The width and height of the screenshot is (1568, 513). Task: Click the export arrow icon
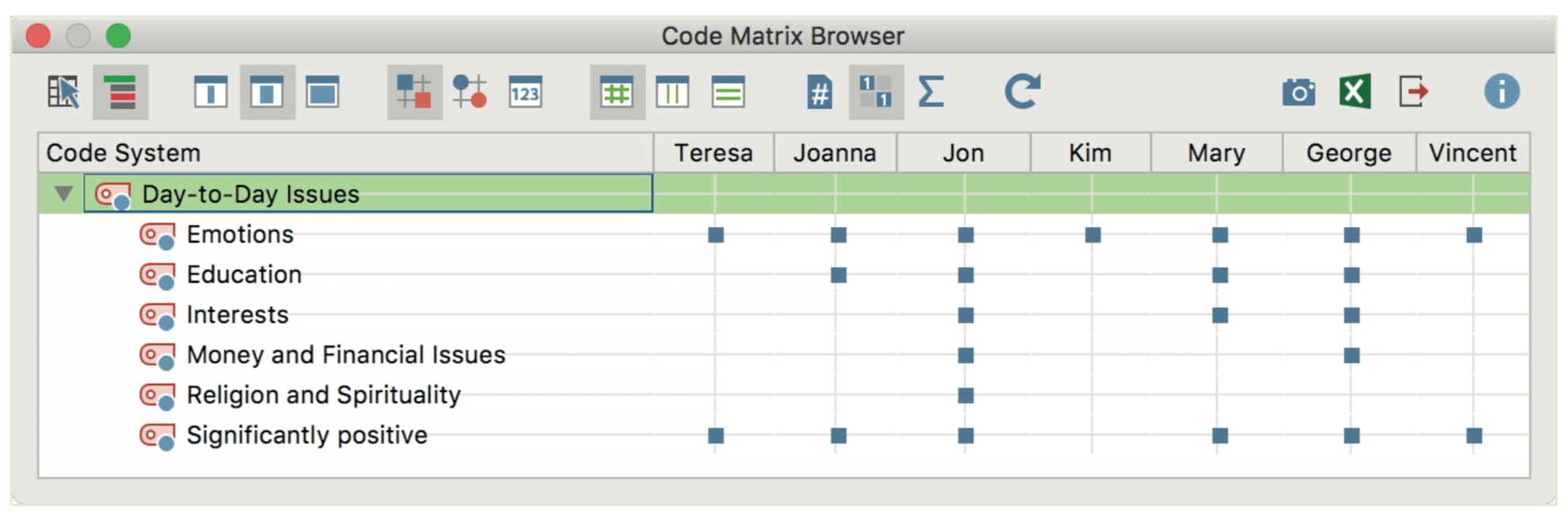pos(1414,93)
